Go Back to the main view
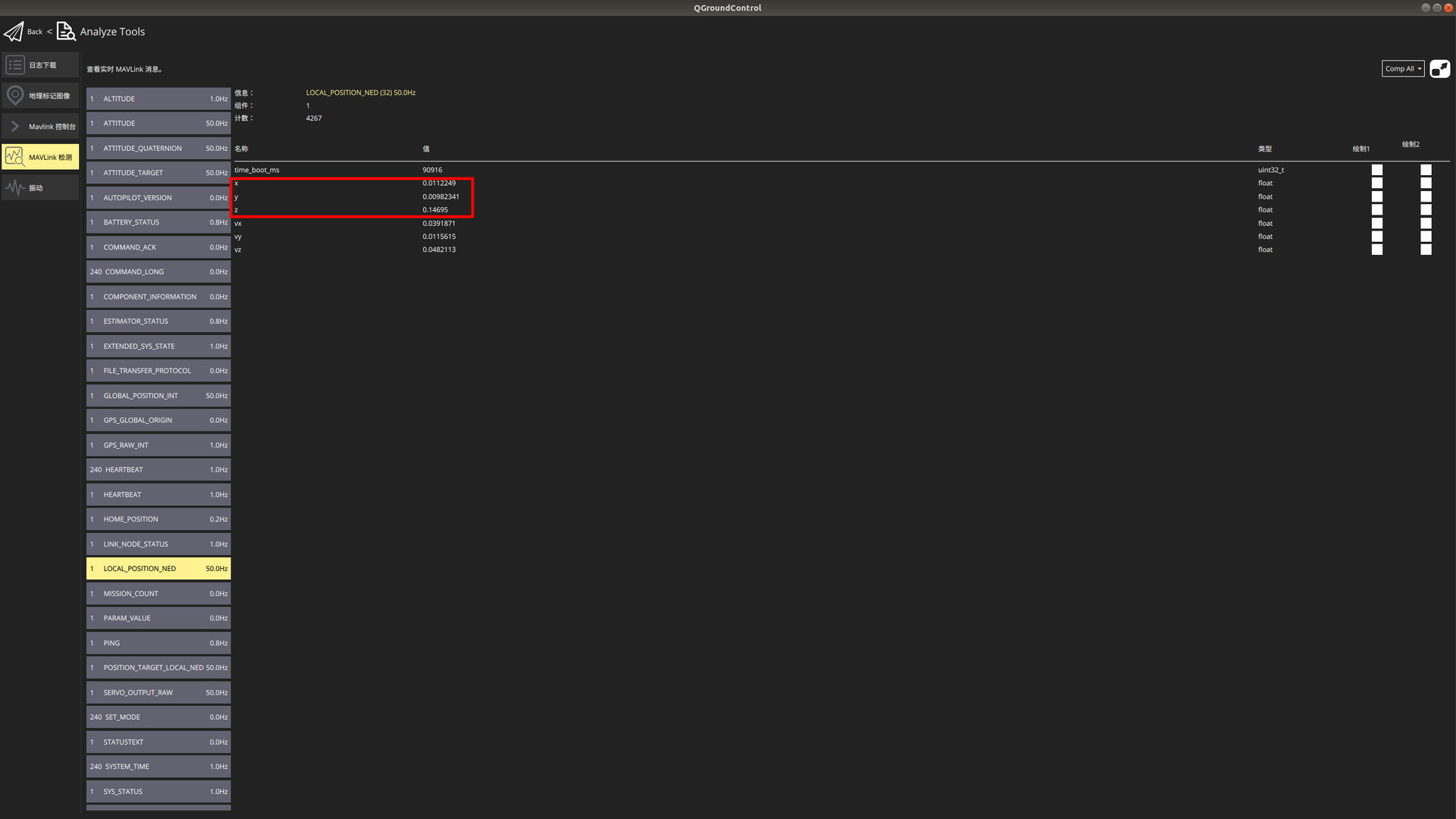The image size is (1456, 819). (x=35, y=32)
